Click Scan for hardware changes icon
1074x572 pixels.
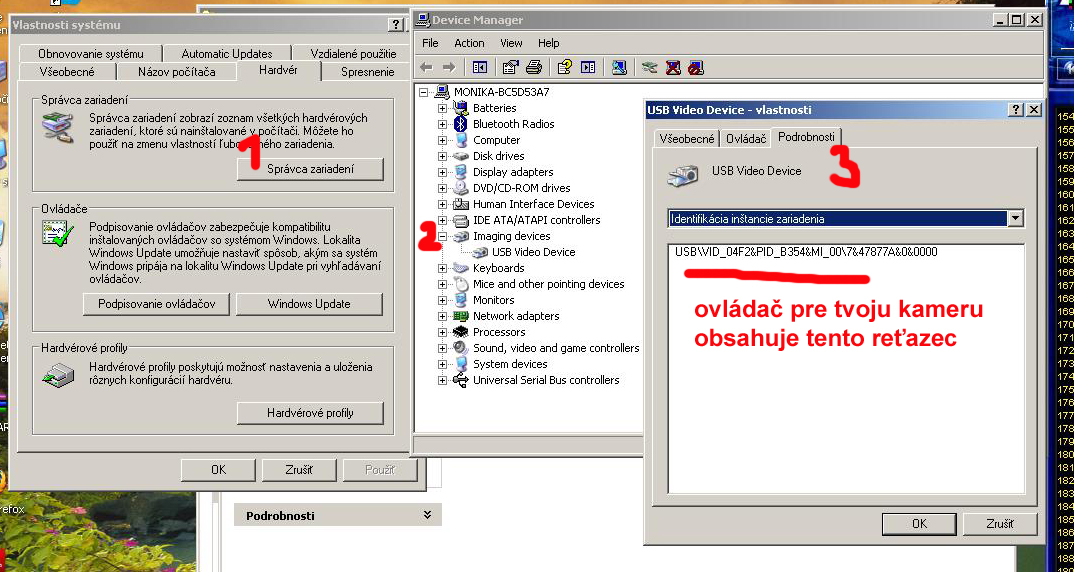[619, 67]
